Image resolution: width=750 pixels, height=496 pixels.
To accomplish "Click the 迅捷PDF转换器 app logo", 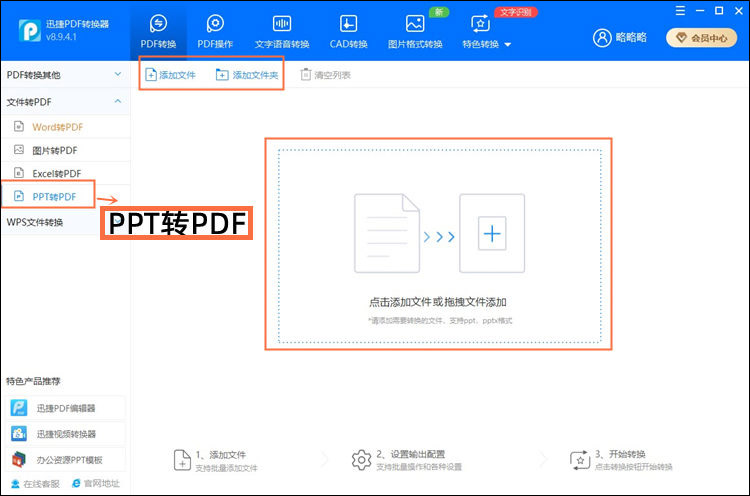I will click(x=30, y=31).
